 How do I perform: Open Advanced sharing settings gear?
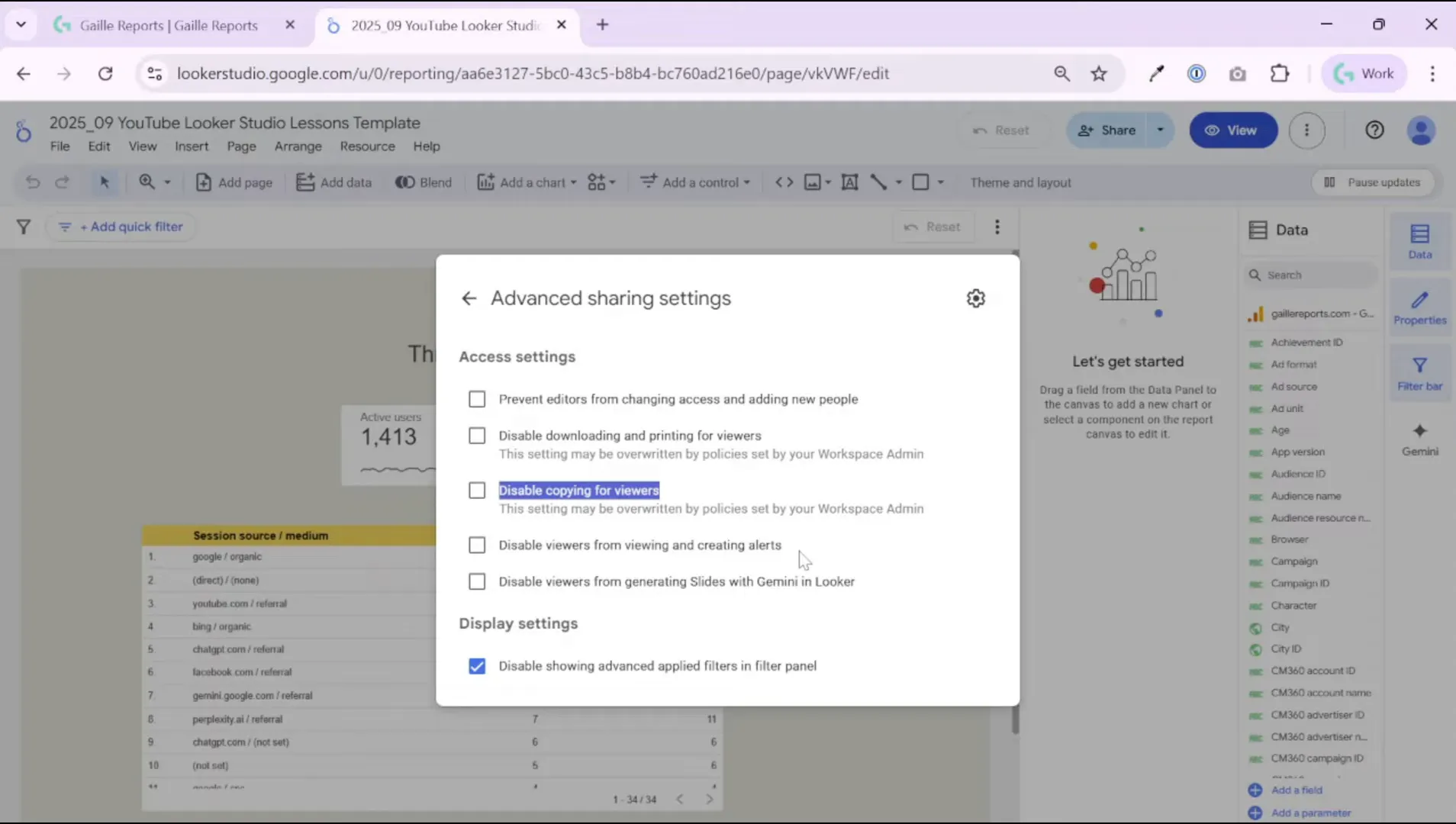[x=976, y=298]
